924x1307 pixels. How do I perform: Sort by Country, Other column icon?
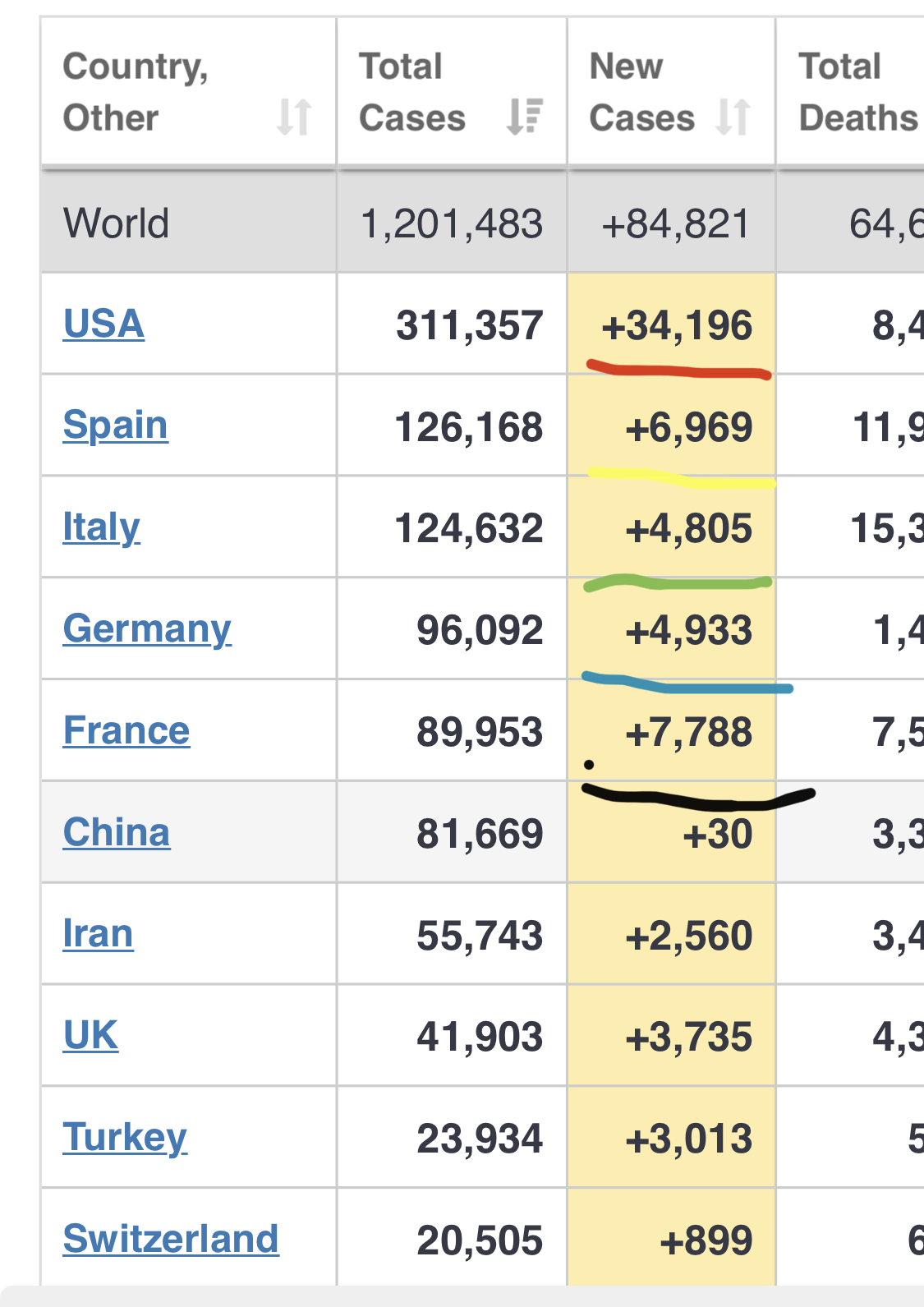point(293,117)
